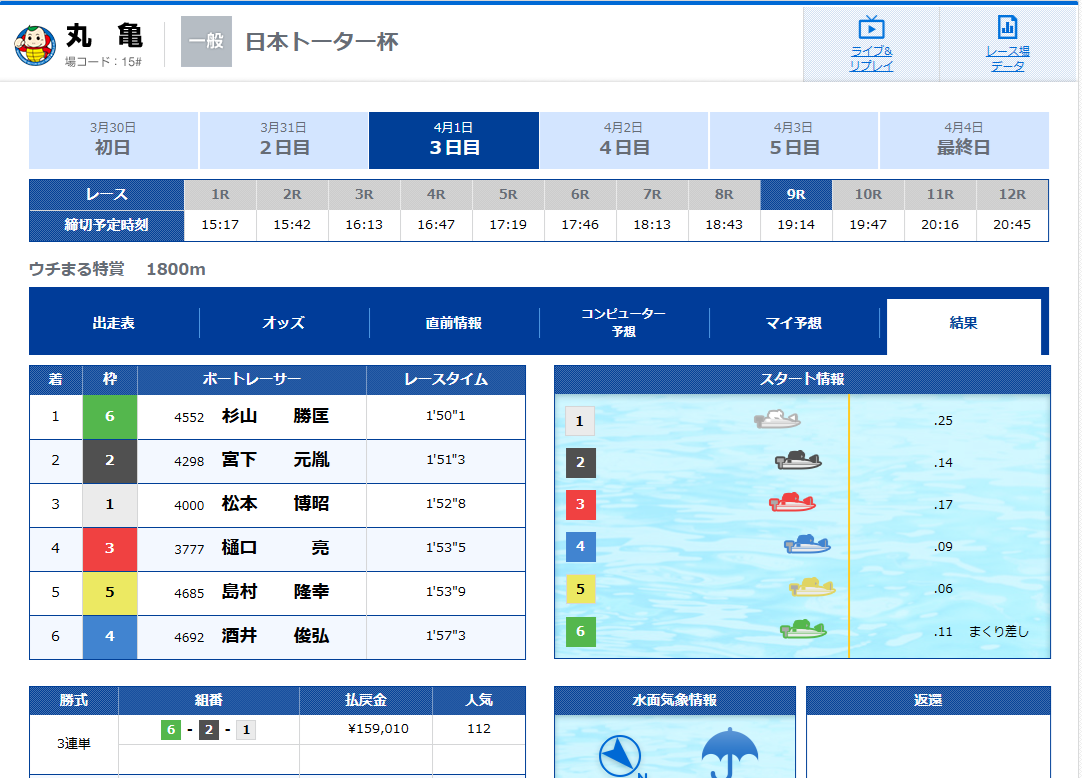Click boat 1 white boat icon in start info

[x=777, y=419]
